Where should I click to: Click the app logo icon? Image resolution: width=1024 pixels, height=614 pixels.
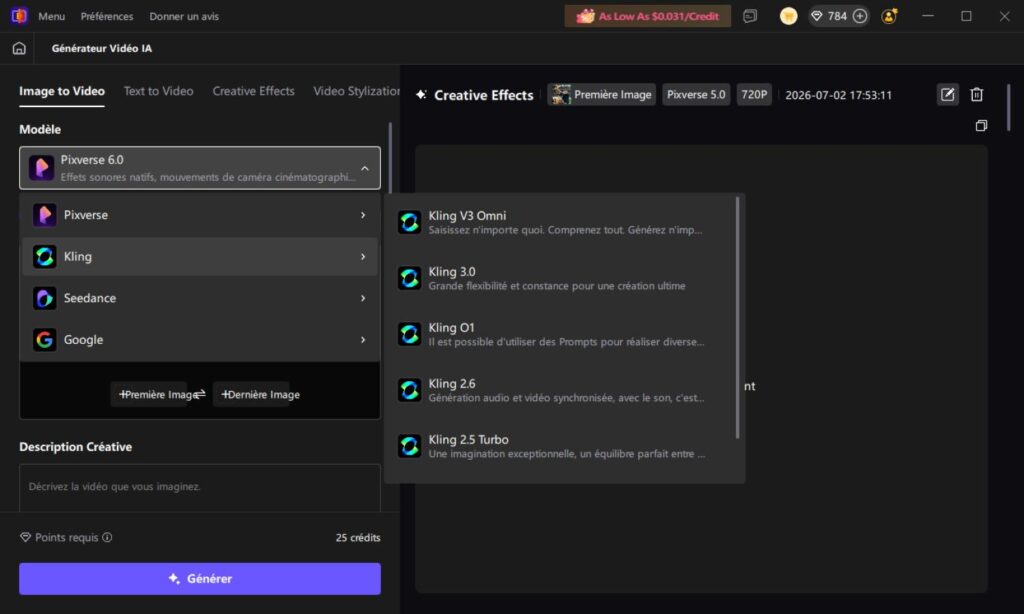(x=19, y=16)
